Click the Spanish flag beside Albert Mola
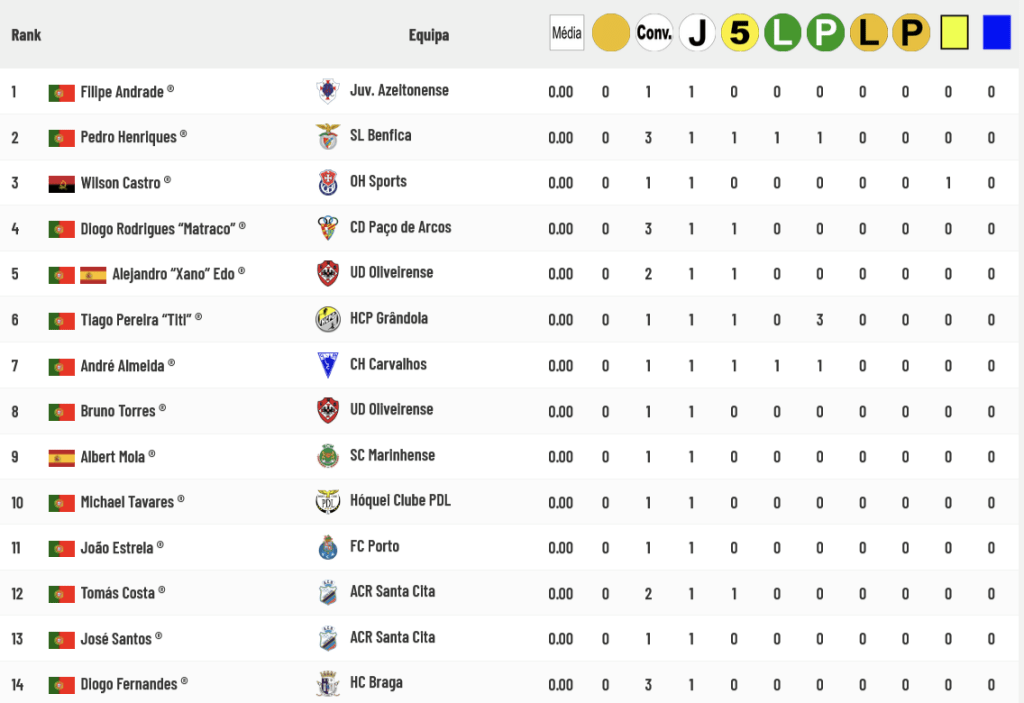 (61, 458)
